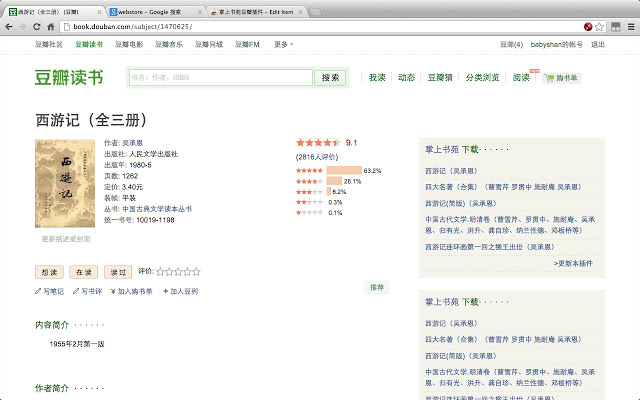Open 豆瓣音乐 in the top navigation
This screenshot has height=400, width=640.
(169, 44)
